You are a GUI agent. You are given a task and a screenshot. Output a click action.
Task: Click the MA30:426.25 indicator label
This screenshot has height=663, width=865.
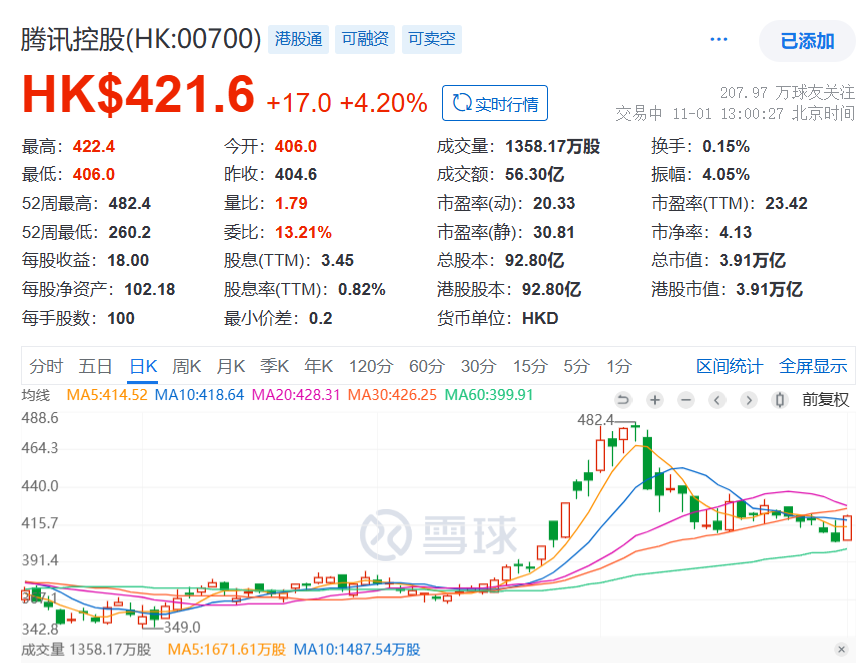pos(392,395)
